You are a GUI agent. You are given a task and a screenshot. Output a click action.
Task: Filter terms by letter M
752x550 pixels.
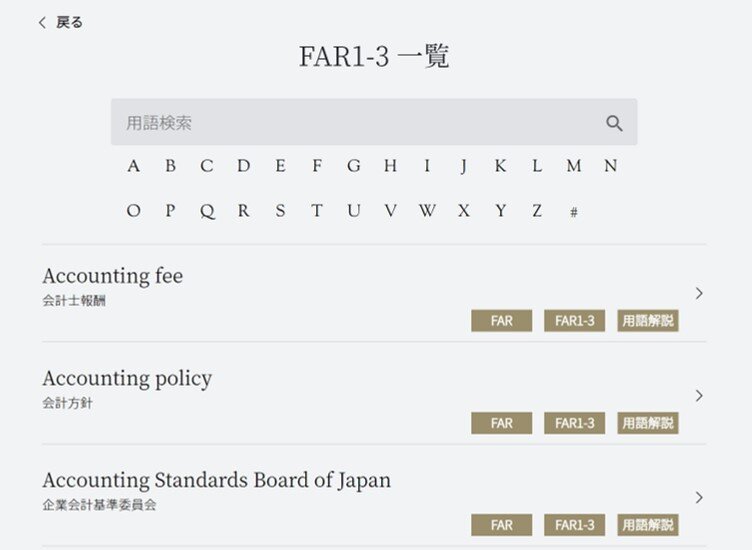click(x=573, y=166)
